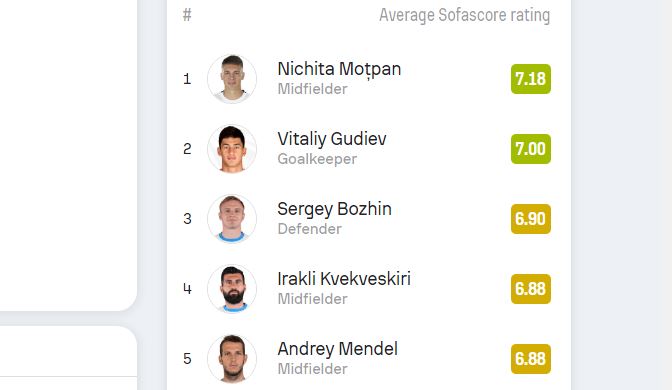Click the Andrey Mendel name link

[x=337, y=349]
